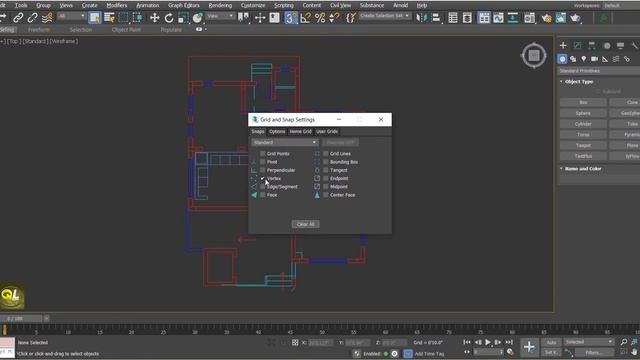Click the Mirror tool icon
Viewport: 640px width, 360px height.
[x=421, y=18]
